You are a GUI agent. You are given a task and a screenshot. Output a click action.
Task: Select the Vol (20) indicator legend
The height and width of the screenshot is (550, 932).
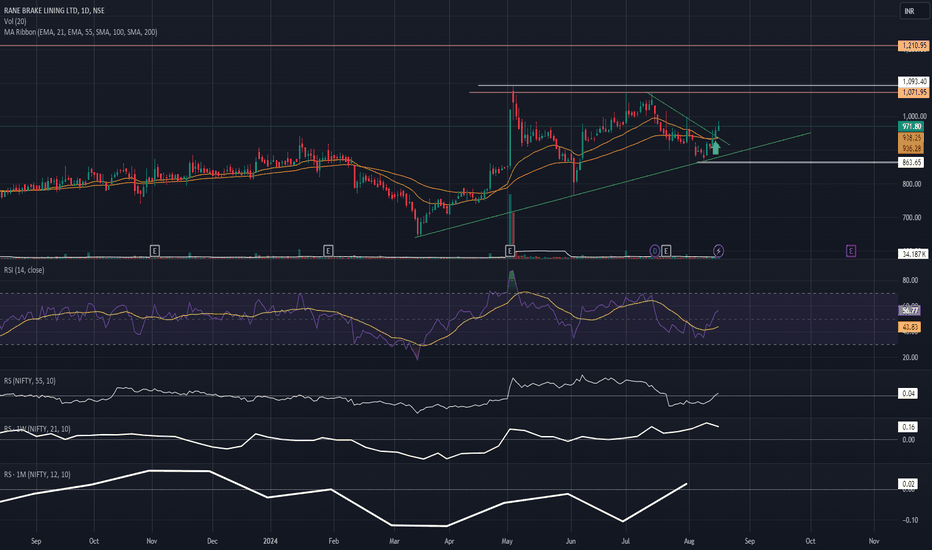coord(15,21)
